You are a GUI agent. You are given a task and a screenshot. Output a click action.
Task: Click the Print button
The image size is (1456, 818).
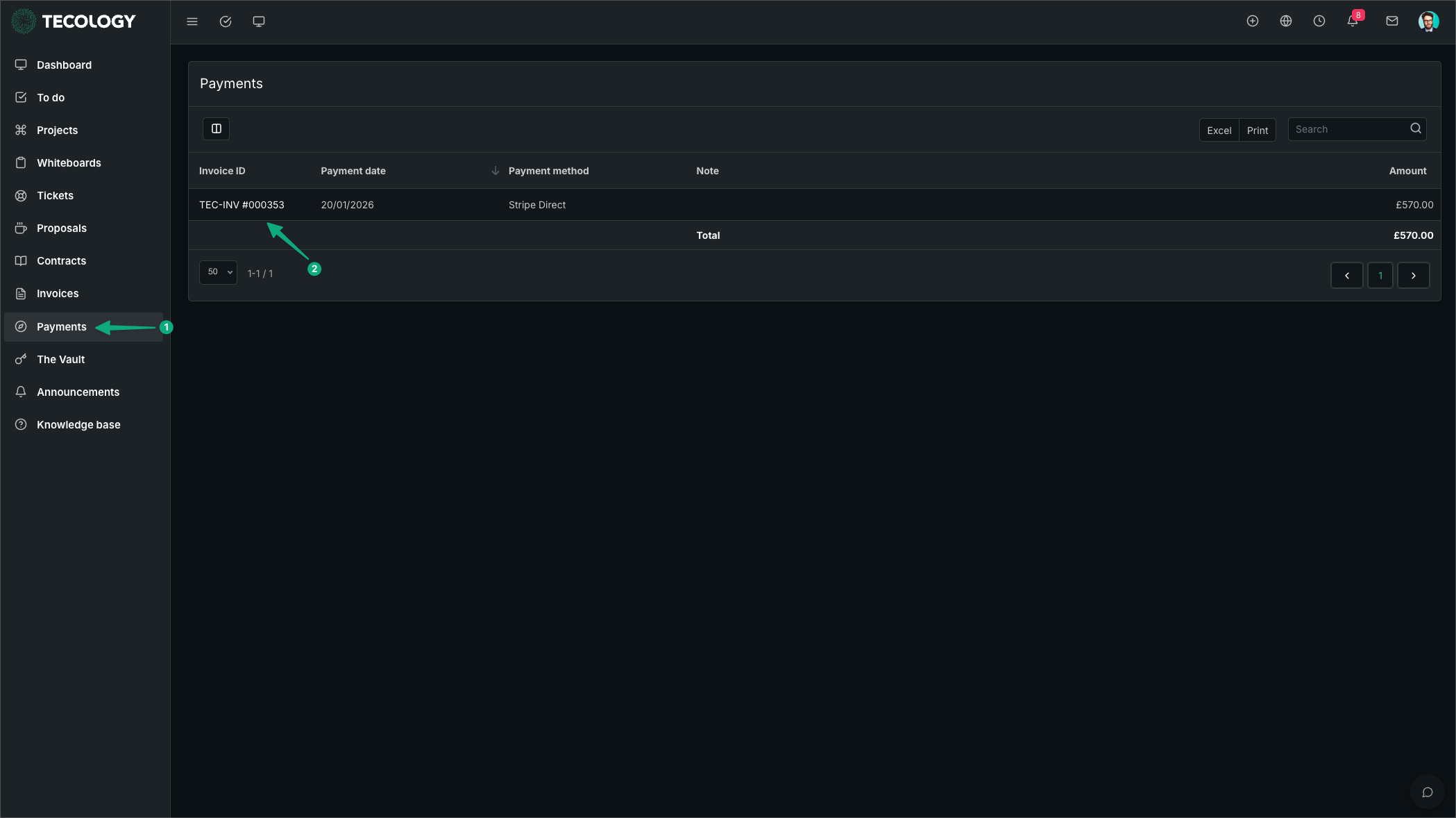coord(1257,131)
